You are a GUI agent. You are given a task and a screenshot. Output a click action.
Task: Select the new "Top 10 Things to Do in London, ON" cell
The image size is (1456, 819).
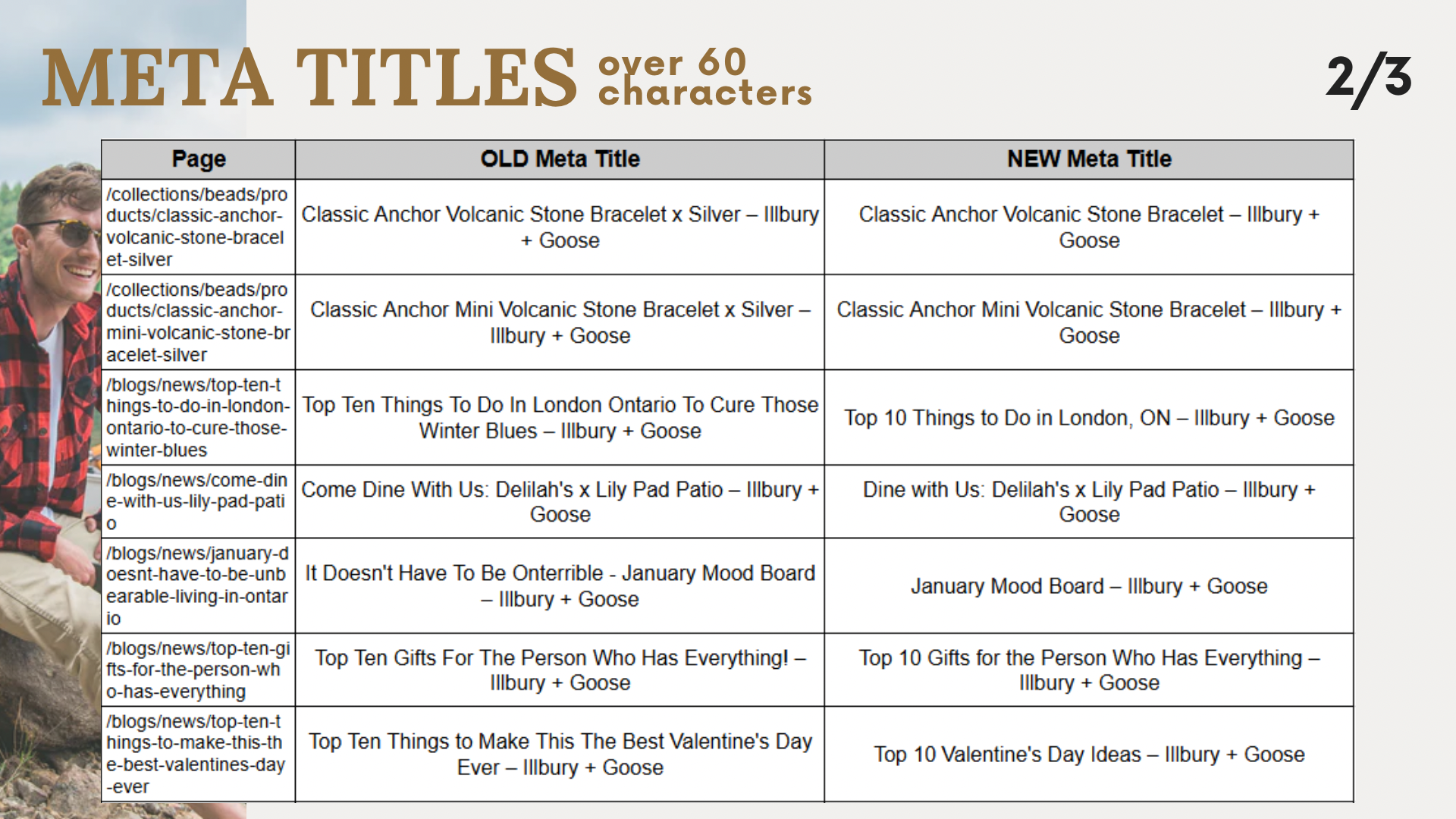click(x=1089, y=418)
